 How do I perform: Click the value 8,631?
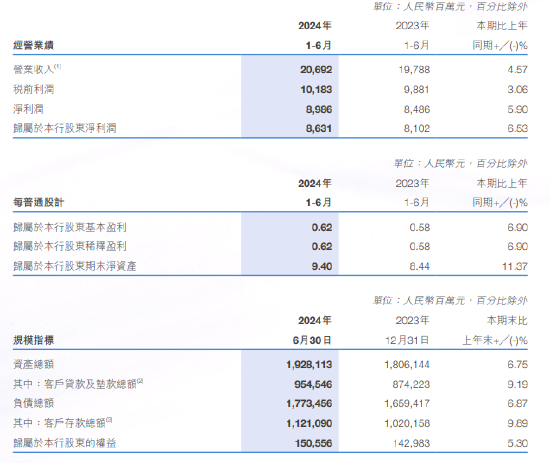click(x=319, y=128)
